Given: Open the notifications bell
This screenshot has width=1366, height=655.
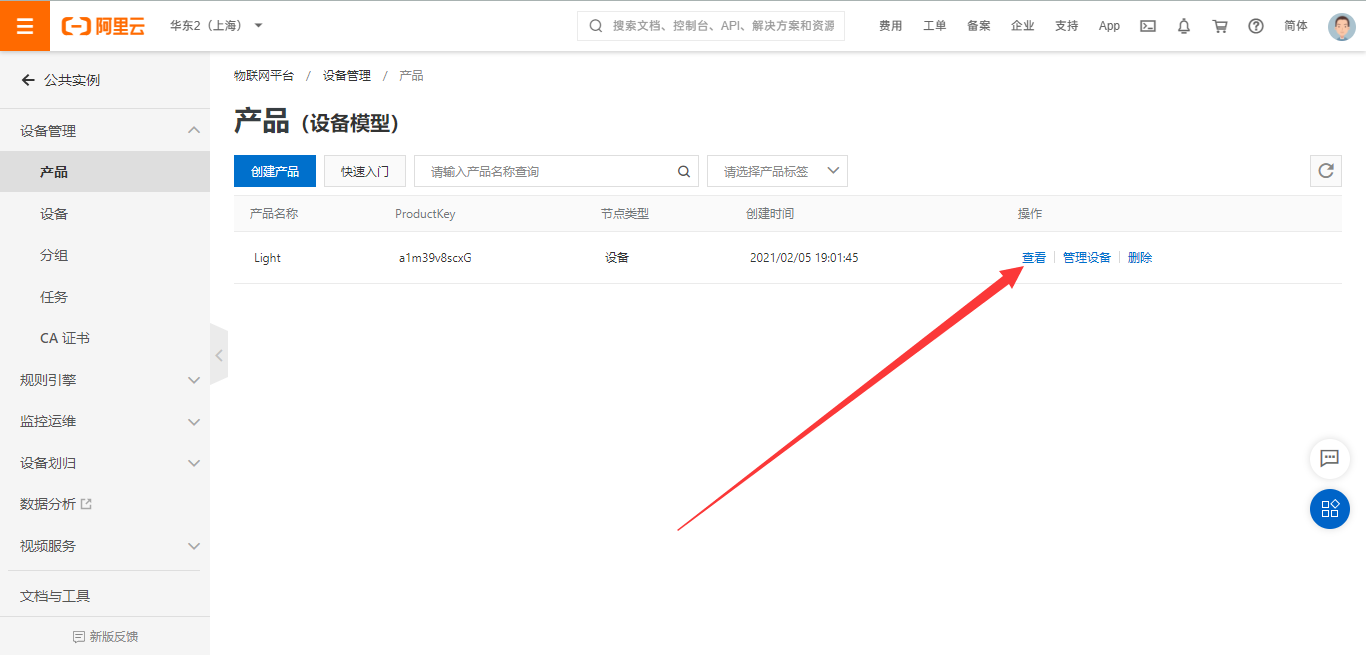Looking at the screenshot, I should (1183, 26).
